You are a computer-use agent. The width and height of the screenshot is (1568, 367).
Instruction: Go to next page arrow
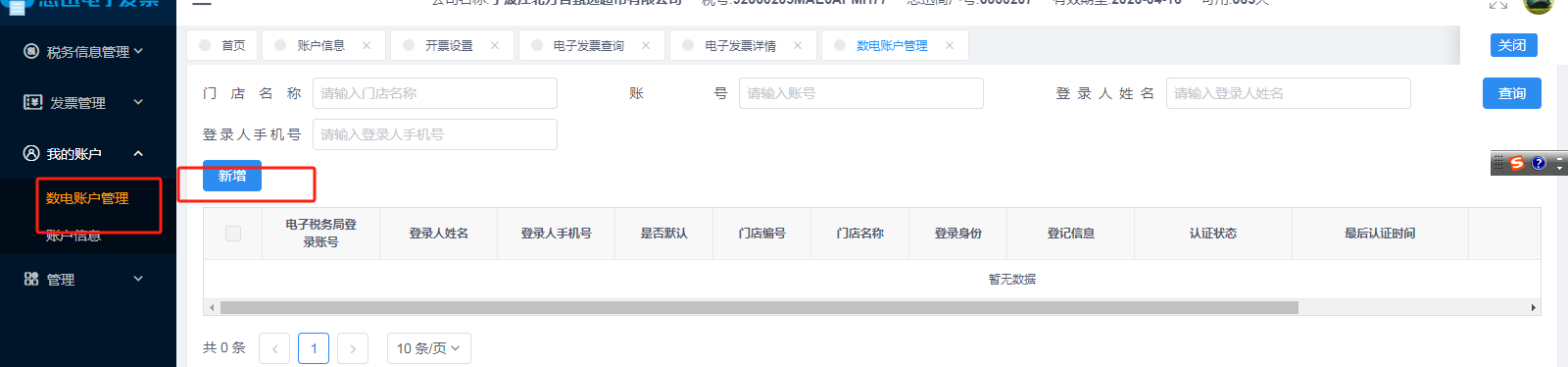[353, 348]
